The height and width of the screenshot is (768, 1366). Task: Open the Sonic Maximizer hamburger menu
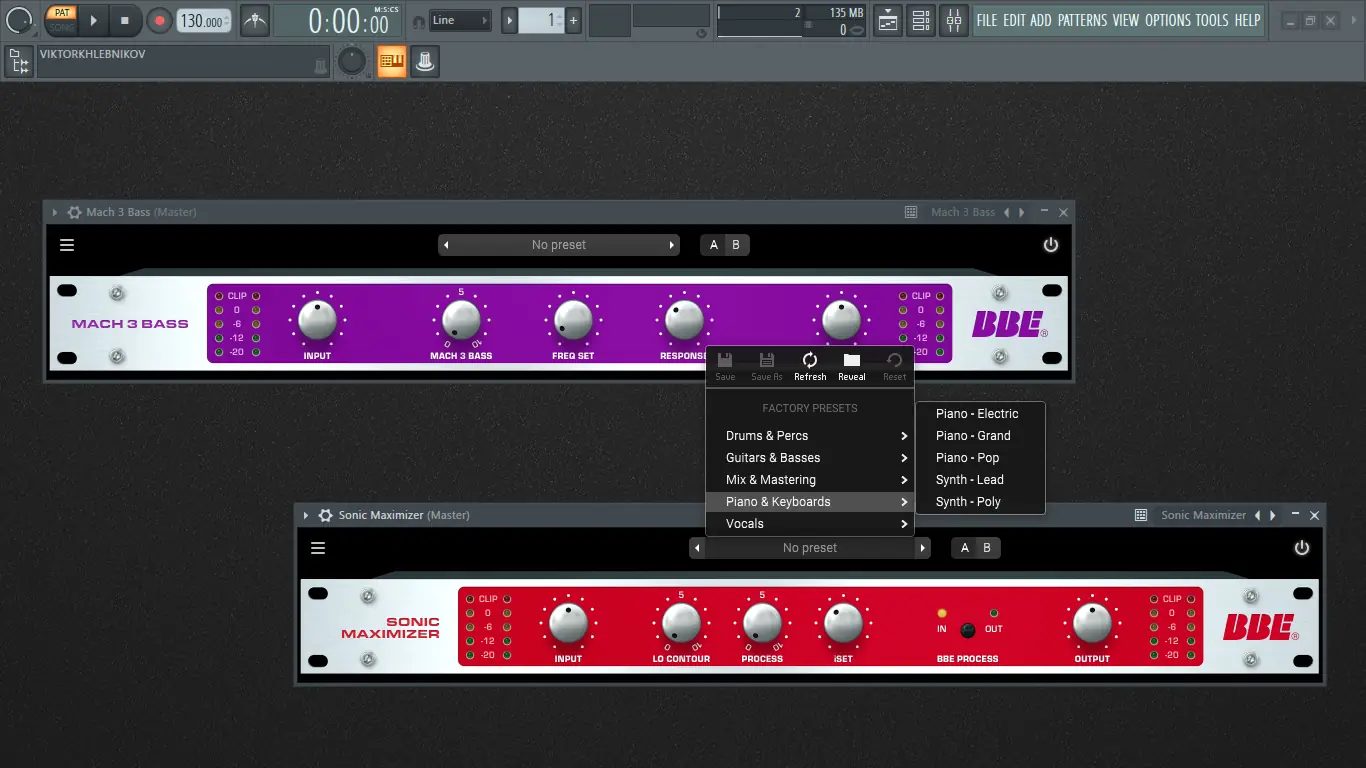point(318,548)
